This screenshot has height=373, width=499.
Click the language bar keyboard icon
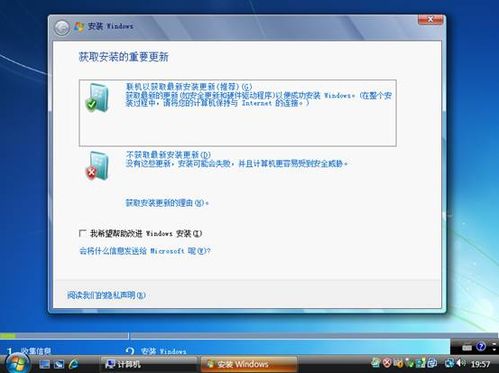[467, 348]
